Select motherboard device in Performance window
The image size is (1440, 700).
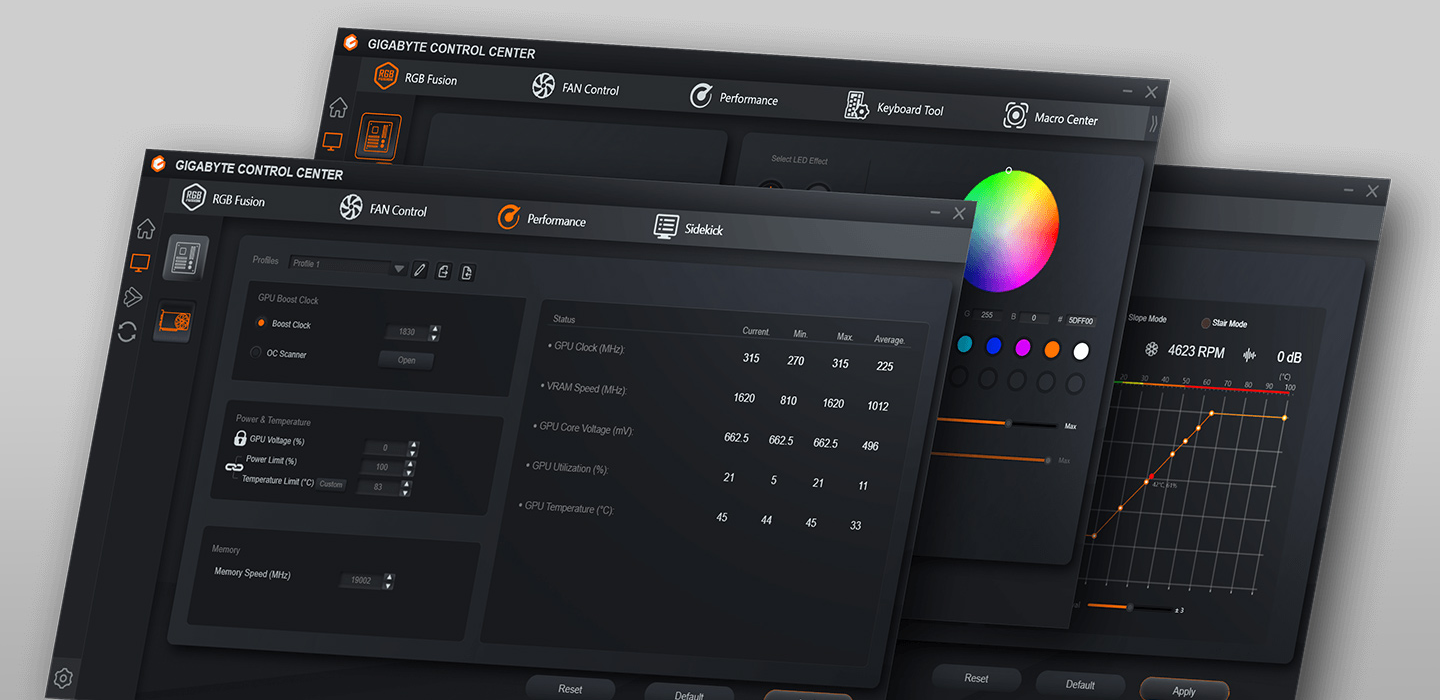187,257
